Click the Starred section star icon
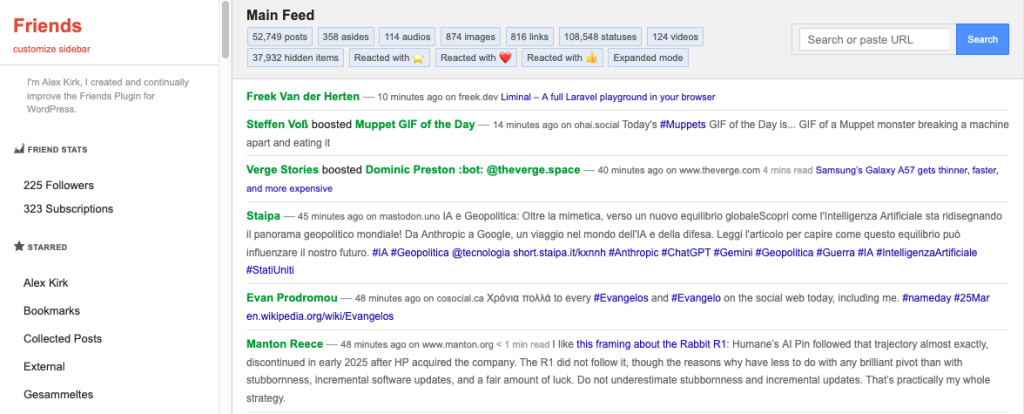 [18, 245]
